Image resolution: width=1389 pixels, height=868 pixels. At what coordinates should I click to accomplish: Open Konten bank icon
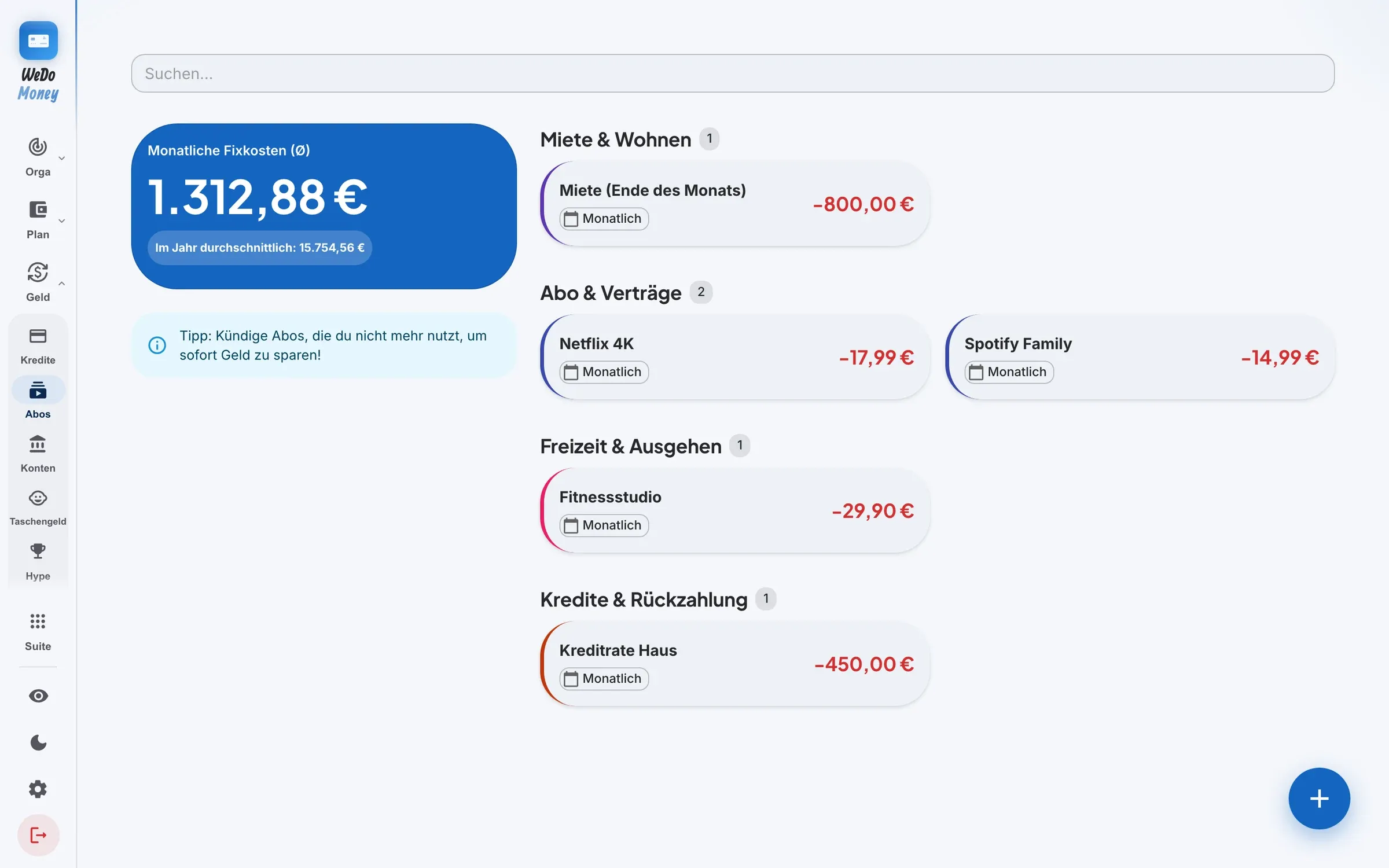(x=38, y=444)
